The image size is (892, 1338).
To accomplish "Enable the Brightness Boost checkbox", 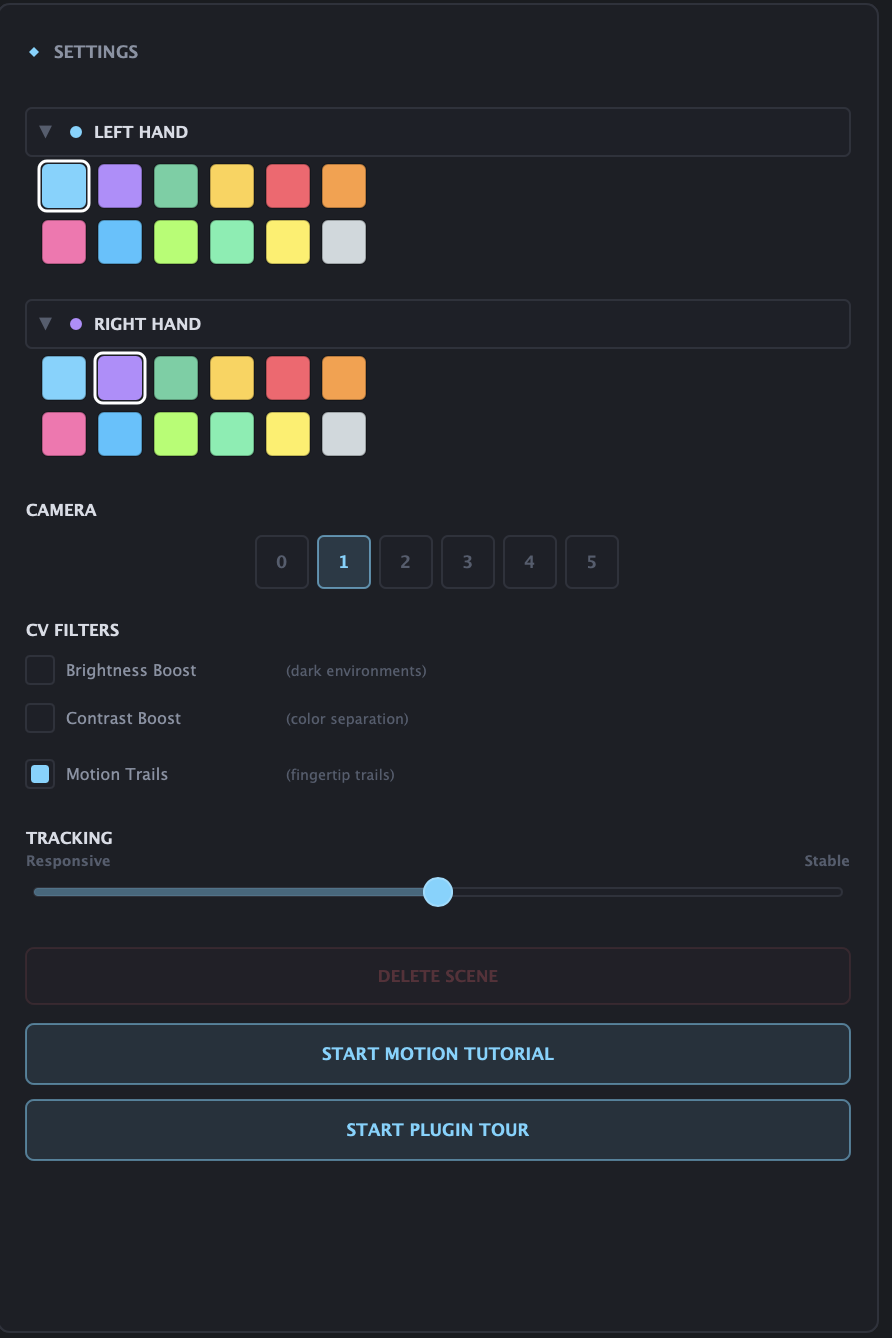I will 40,670.
